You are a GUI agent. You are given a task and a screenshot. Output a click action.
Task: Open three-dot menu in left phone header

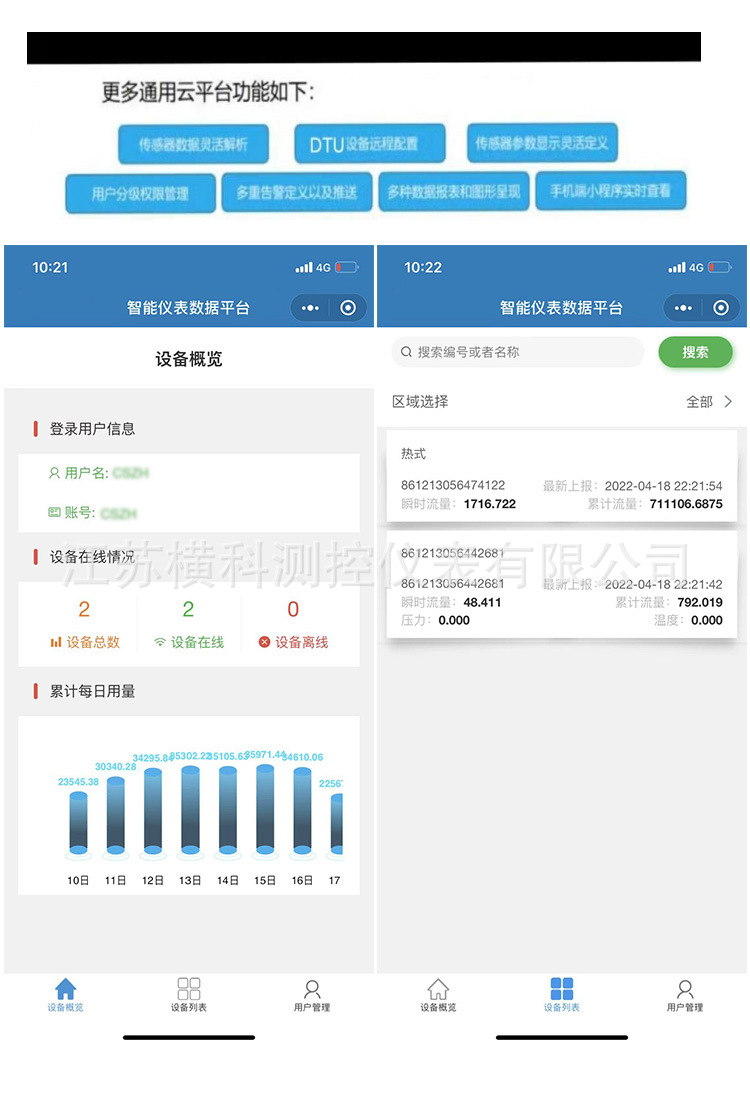(x=310, y=308)
